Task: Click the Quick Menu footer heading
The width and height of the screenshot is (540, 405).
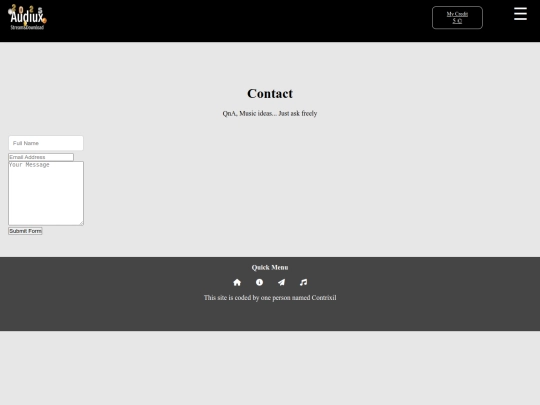Action: pyautogui.click(x=270, y=267)
